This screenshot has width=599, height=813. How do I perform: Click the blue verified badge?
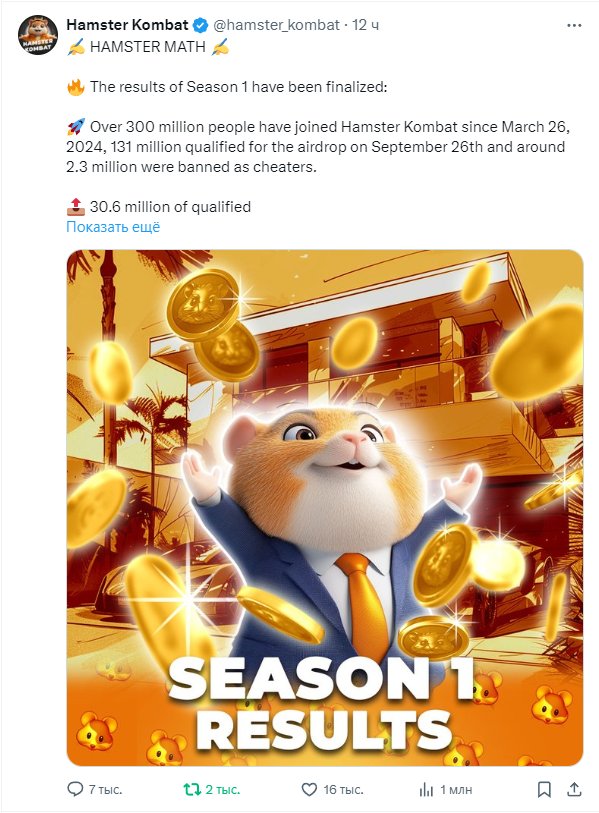pyautogui.click(x=201, y=25)
